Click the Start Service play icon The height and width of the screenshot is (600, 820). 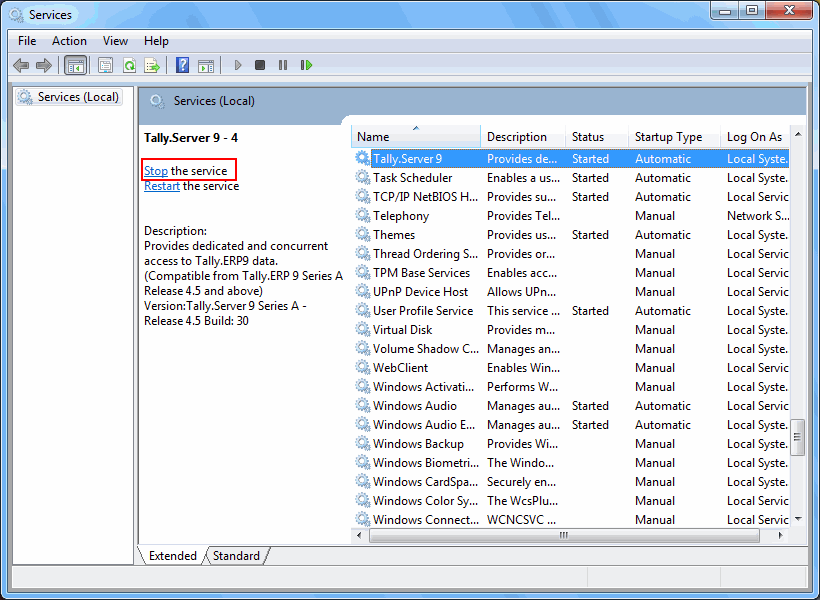tap(238, 65)
